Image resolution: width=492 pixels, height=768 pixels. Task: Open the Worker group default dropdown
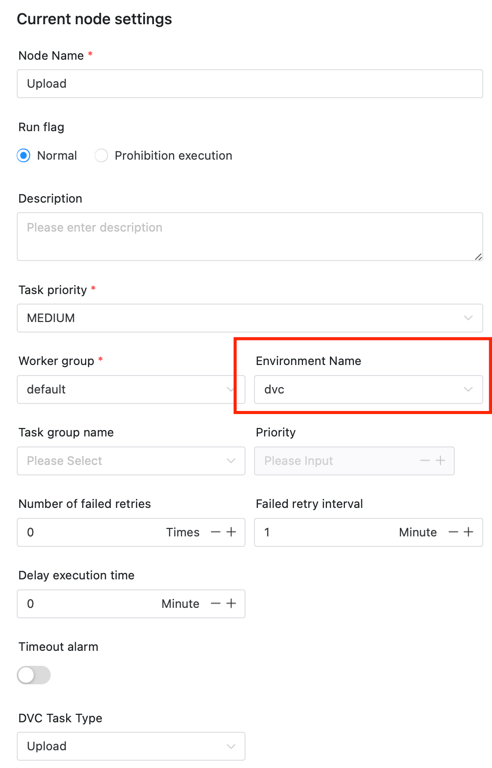[x=131, y=389]
